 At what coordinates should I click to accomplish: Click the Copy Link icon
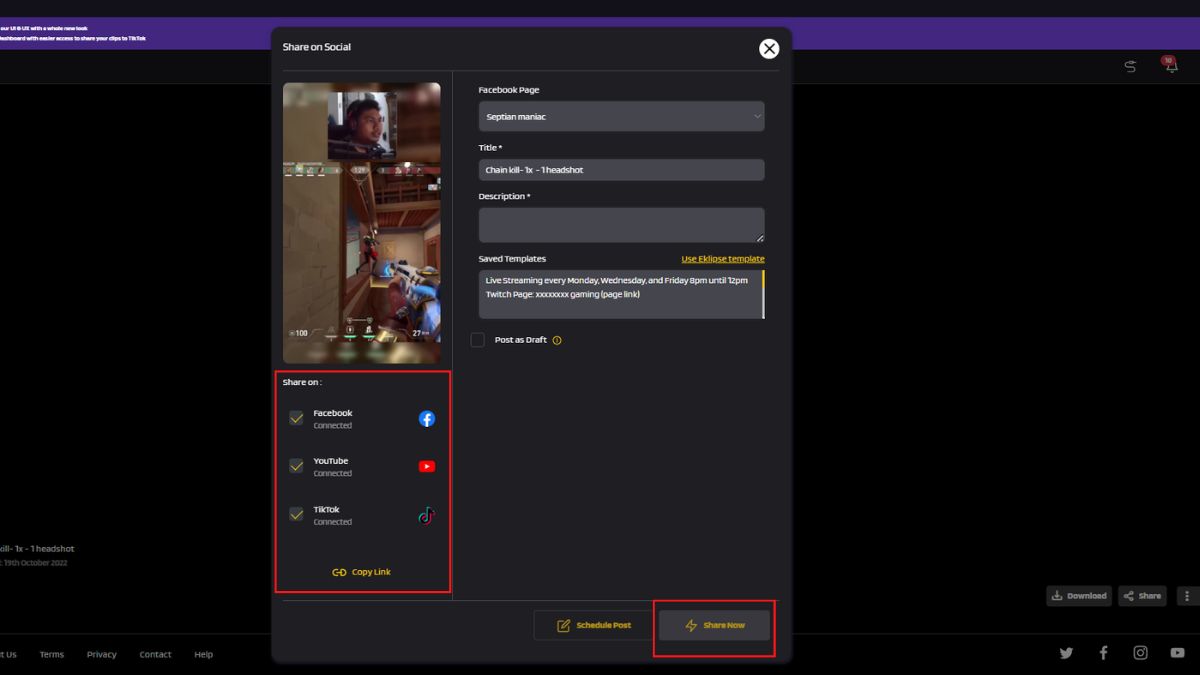click(339, 571)
